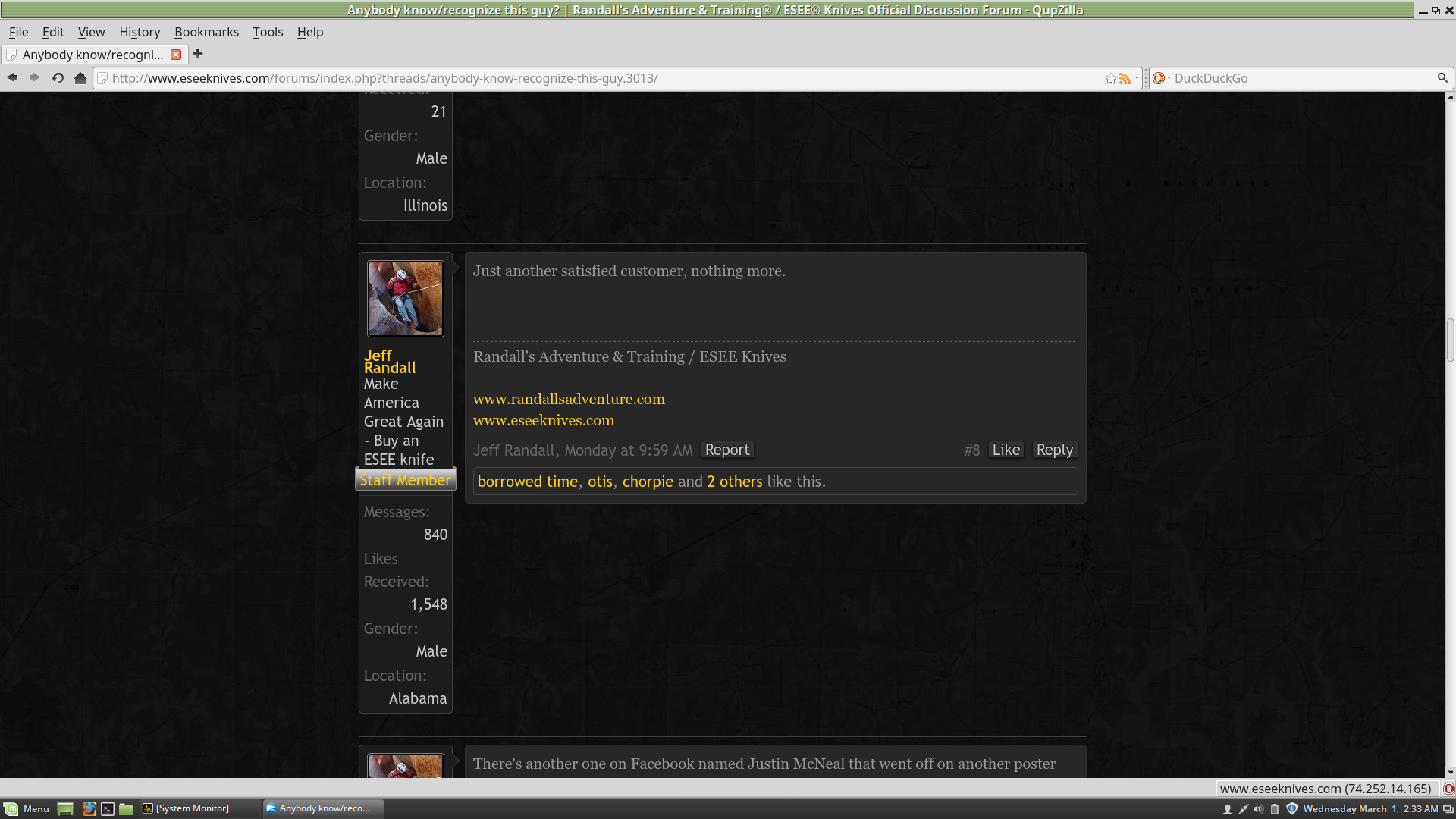Click the search magnifier icon

tap(1442, 78)
